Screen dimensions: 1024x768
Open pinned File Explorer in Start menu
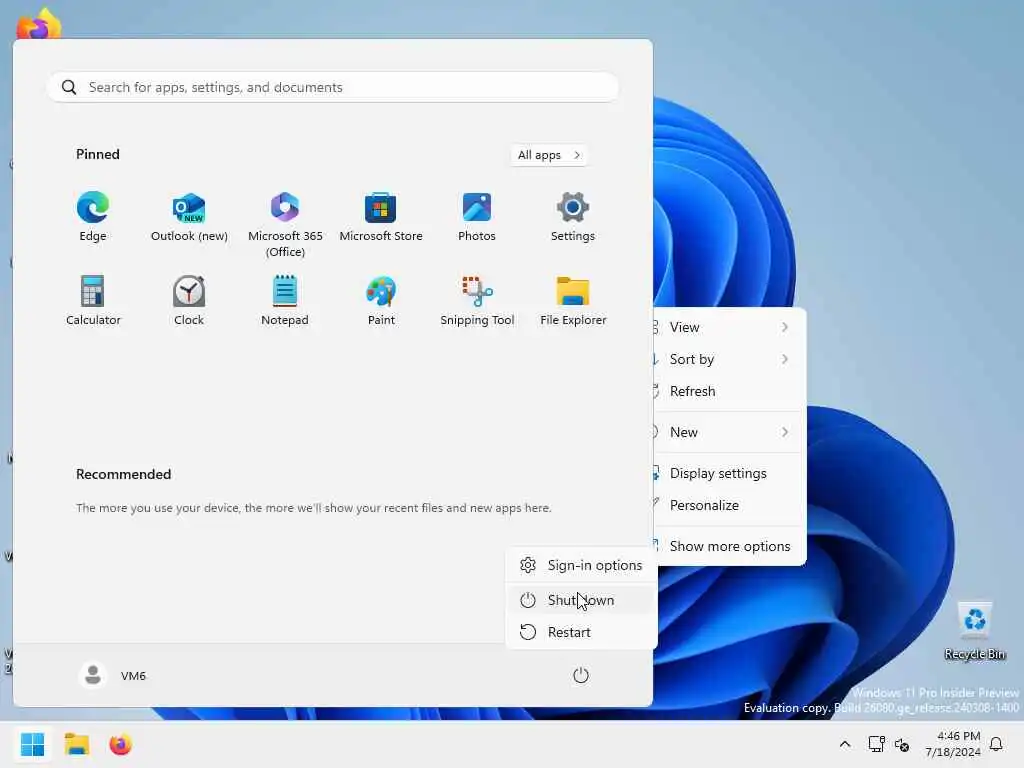[573, 300]
